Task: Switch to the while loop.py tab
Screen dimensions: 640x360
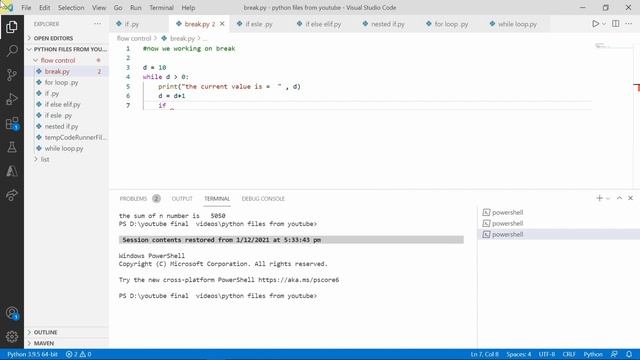Action: tap(517, 24)
